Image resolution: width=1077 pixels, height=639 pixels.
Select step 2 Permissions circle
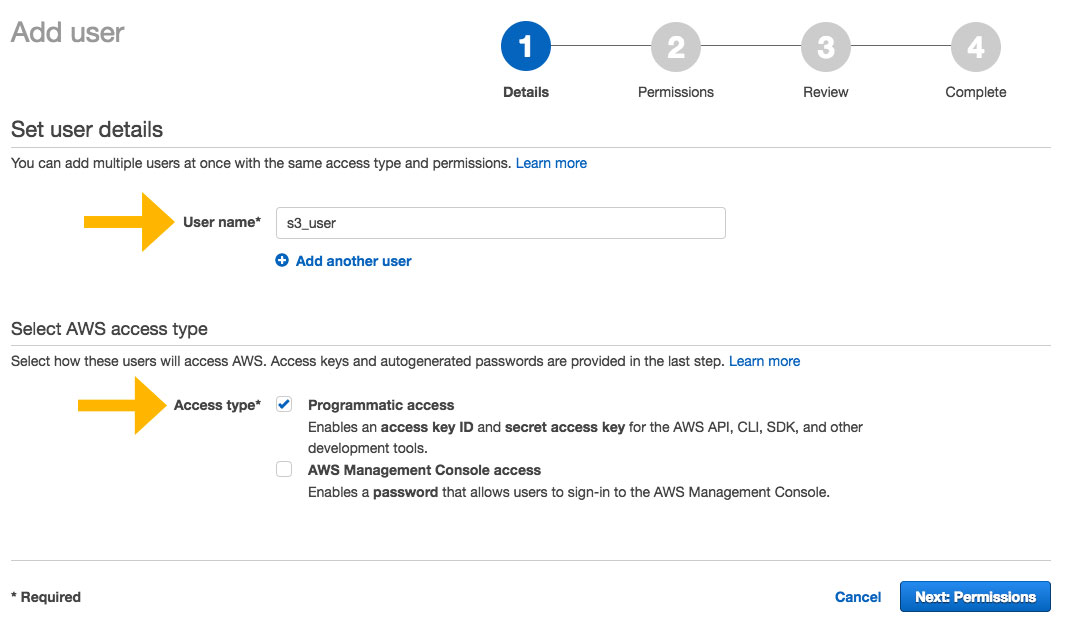pyautogui.click(x=676, y=46)
